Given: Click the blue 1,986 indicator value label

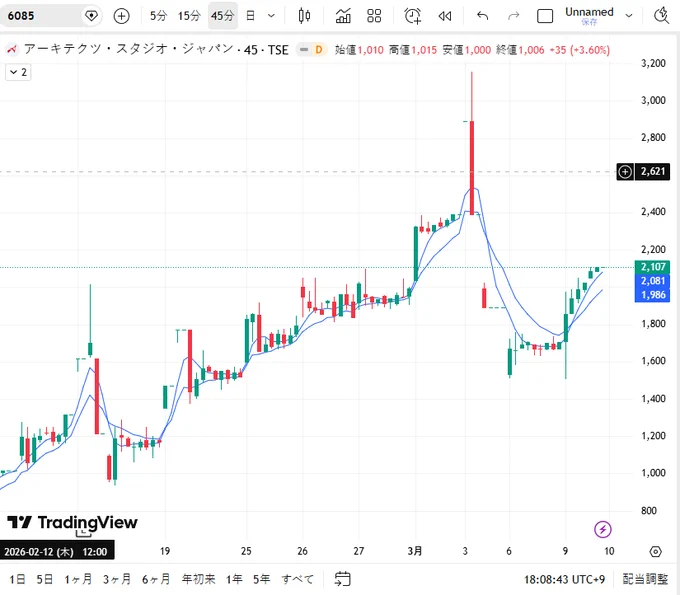Looking at the screenshot, I should coord(653,295).
